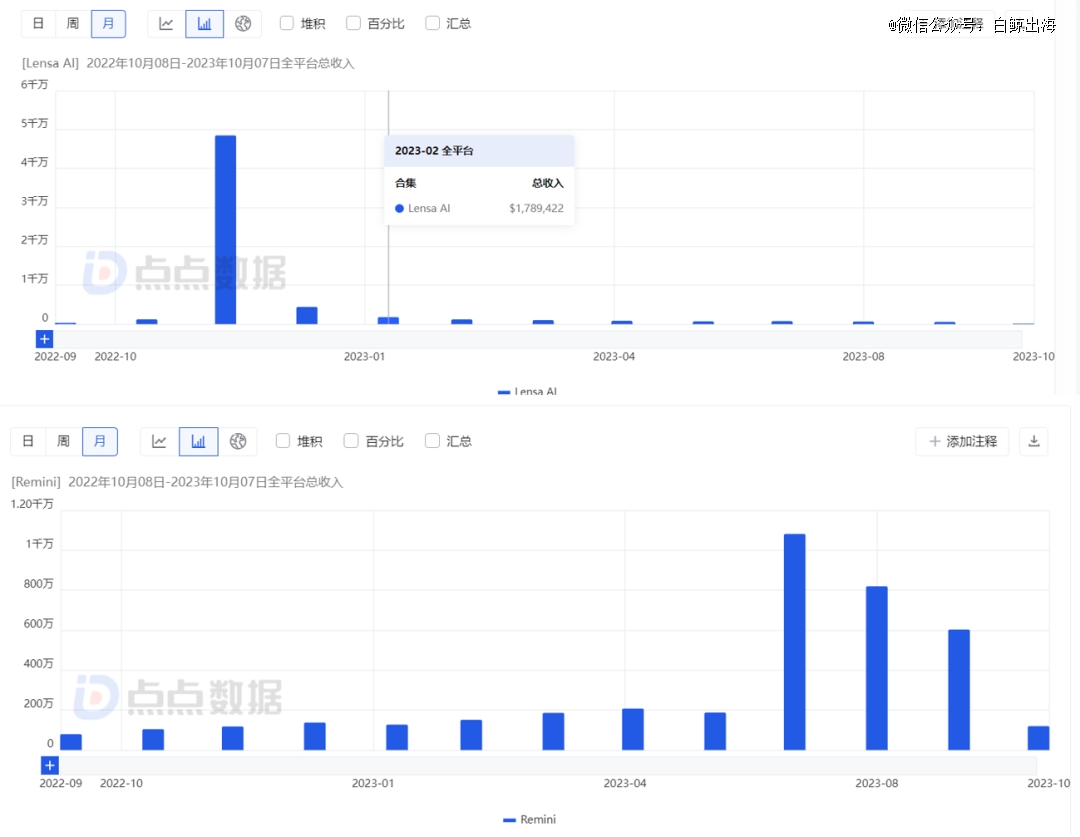Open globe region view in Remini panel
The image size is (1080, 837).
238,442
